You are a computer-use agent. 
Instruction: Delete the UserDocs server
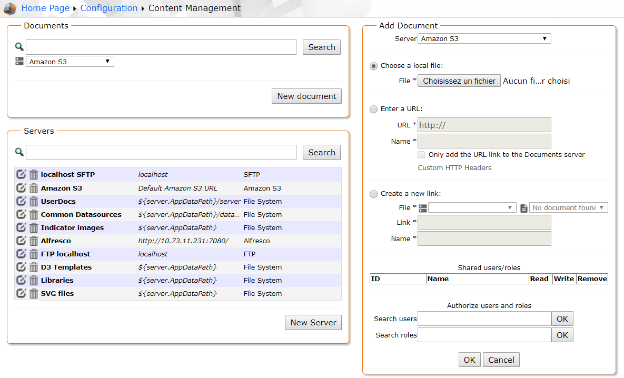pos(34,201)
